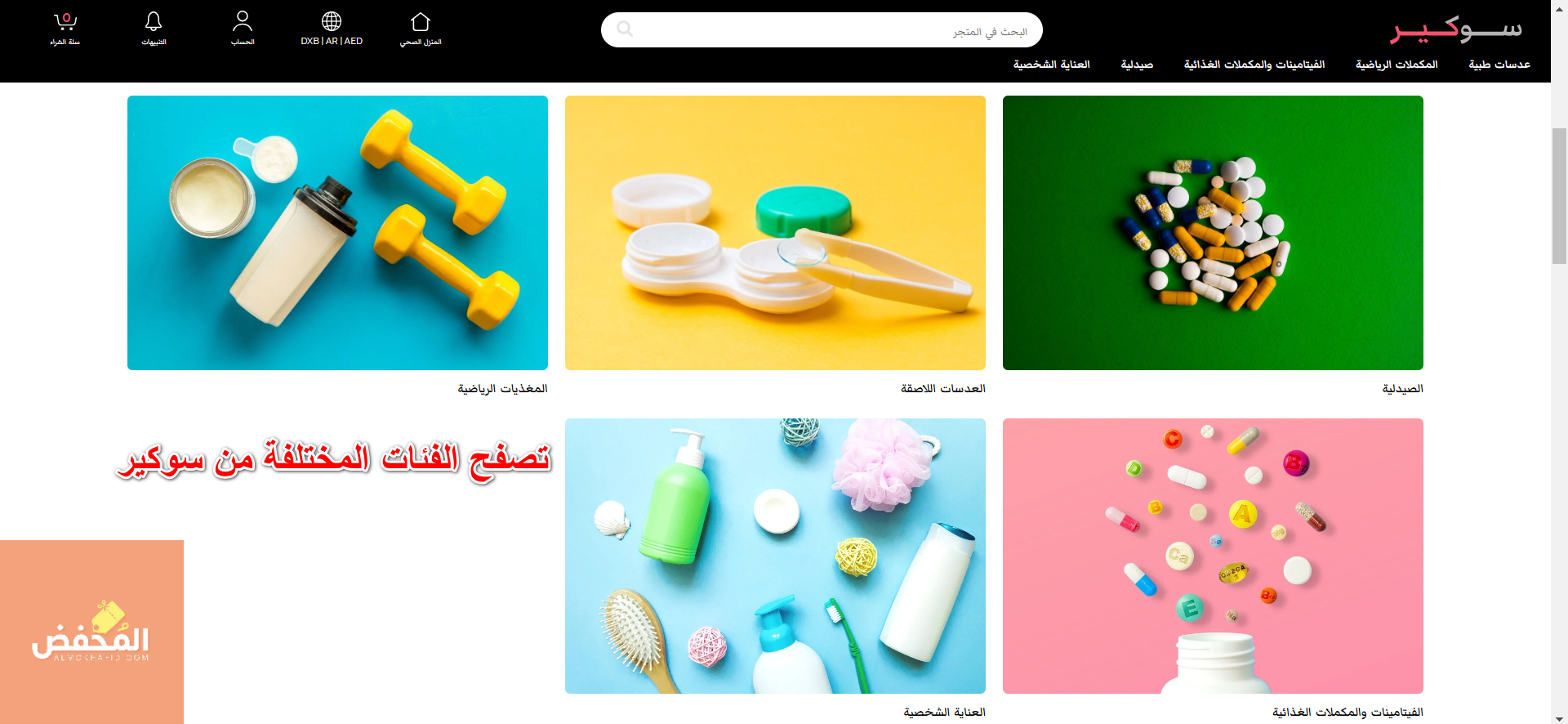Open عدسات طبية menu item
The width and height of the screenshot is (1568, 724).
click(x=1499, y=65)
